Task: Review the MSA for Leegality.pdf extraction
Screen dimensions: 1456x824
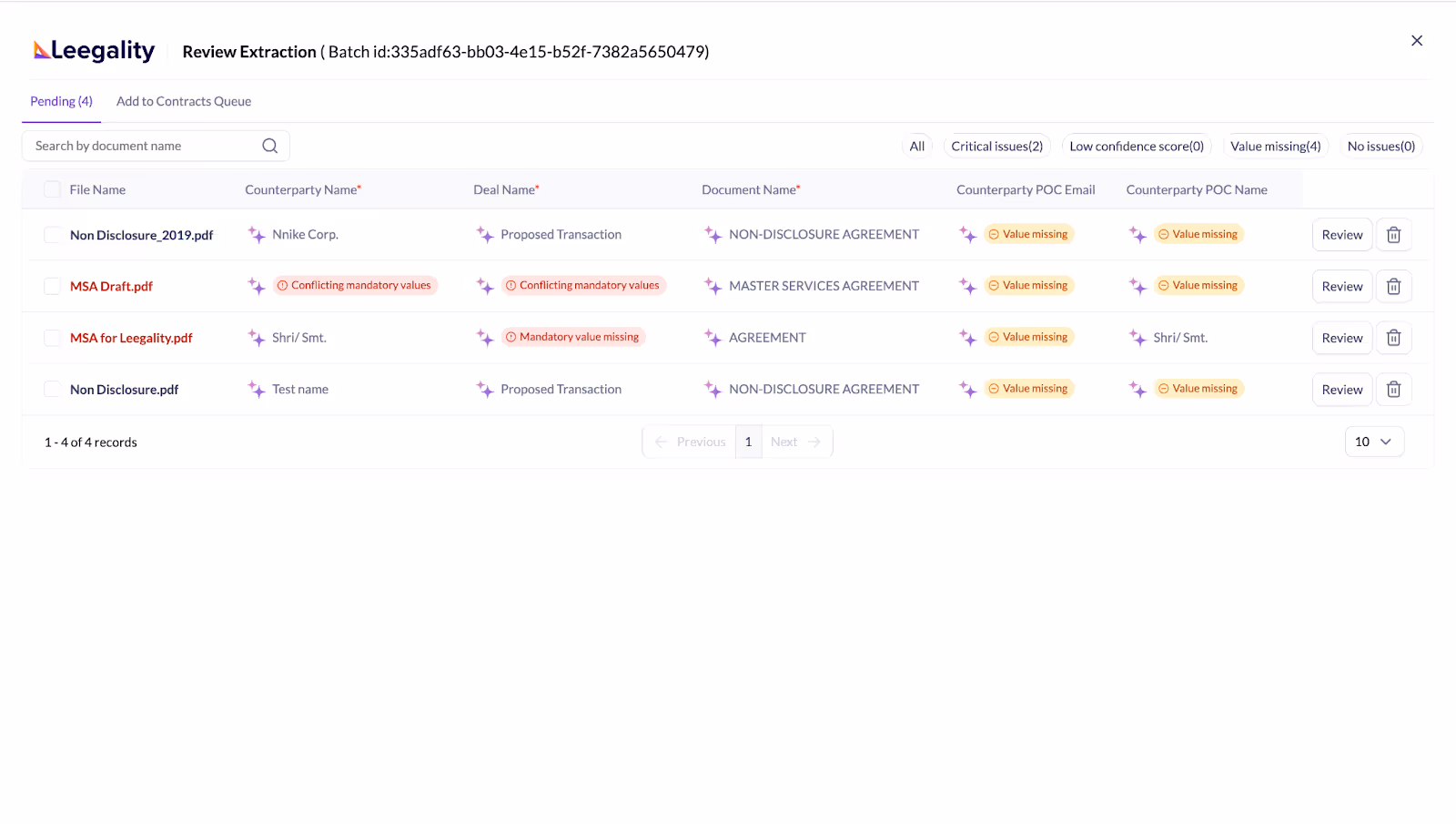Action: tap(1342, 338)
